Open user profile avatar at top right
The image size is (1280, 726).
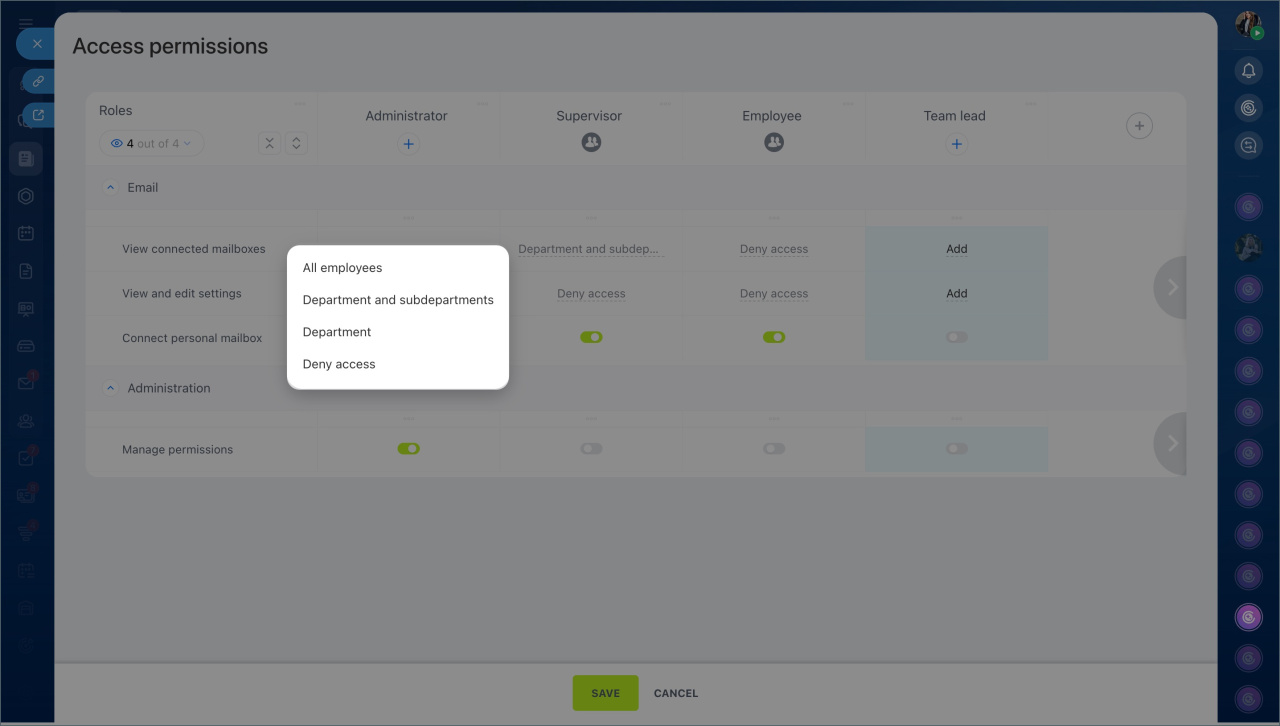1248,25
